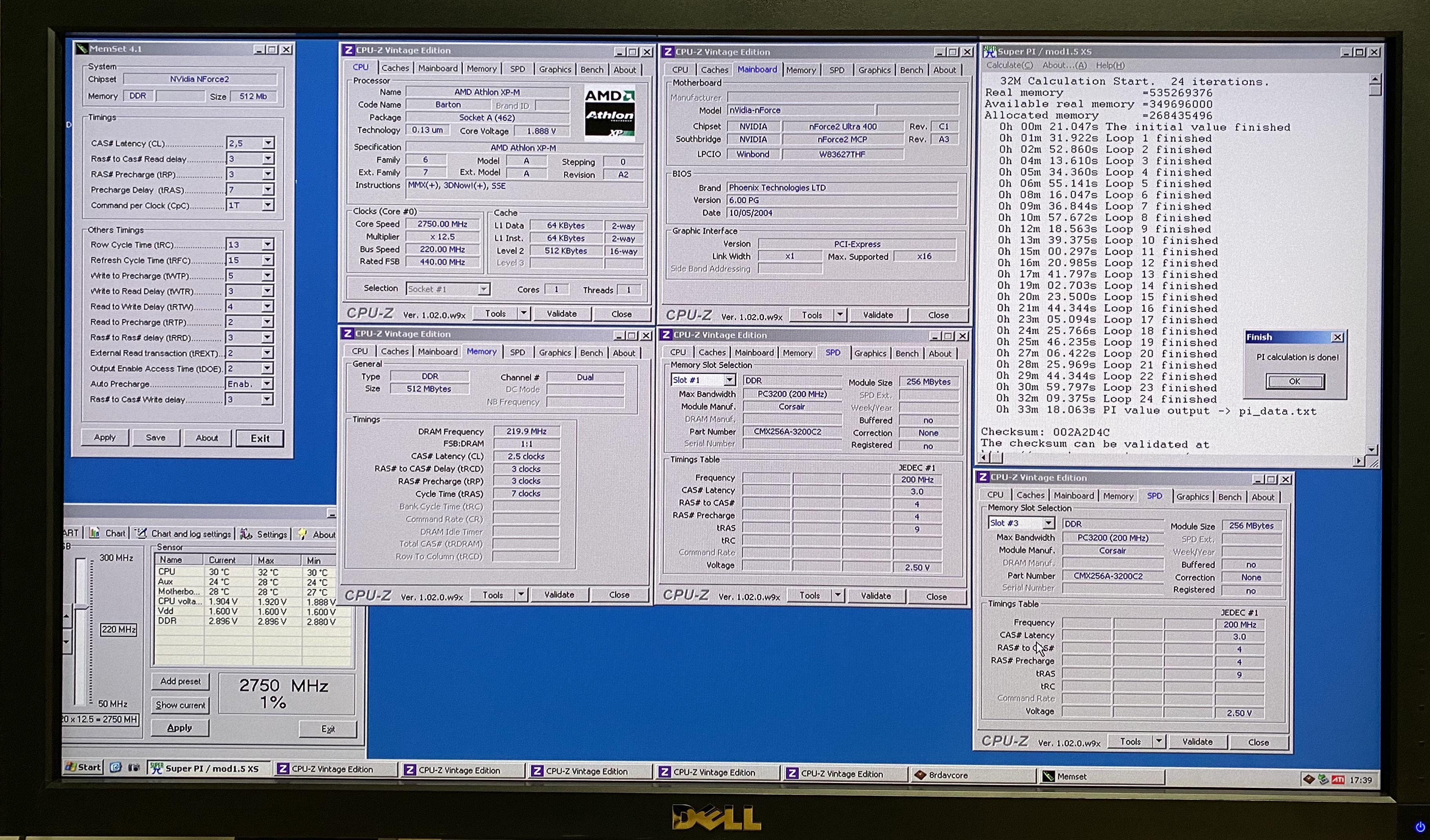
Task: Open the Slot #3 memory slot selector
Action: click(x=1048, y=523)
